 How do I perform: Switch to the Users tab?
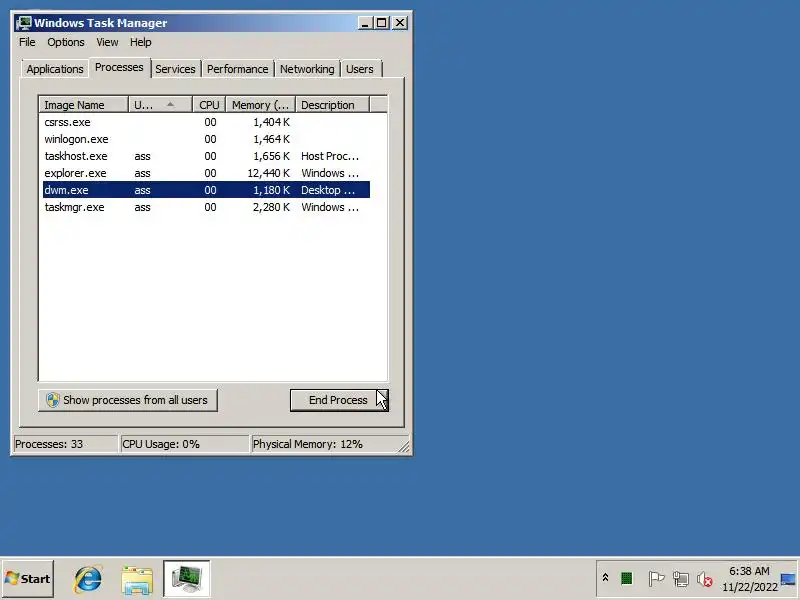tap(360, 69)
